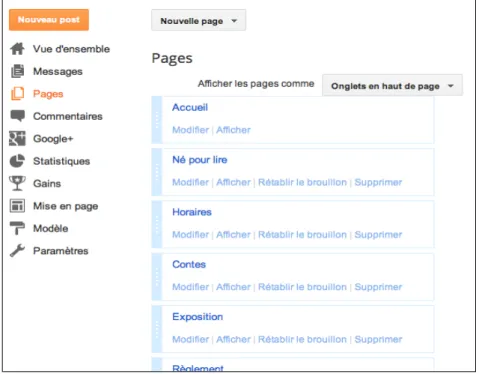Image resolution: width=479 pixels, height=374 pixels.
Task: Click the Mise en page layout icon
Action: (x=17, y=206)
